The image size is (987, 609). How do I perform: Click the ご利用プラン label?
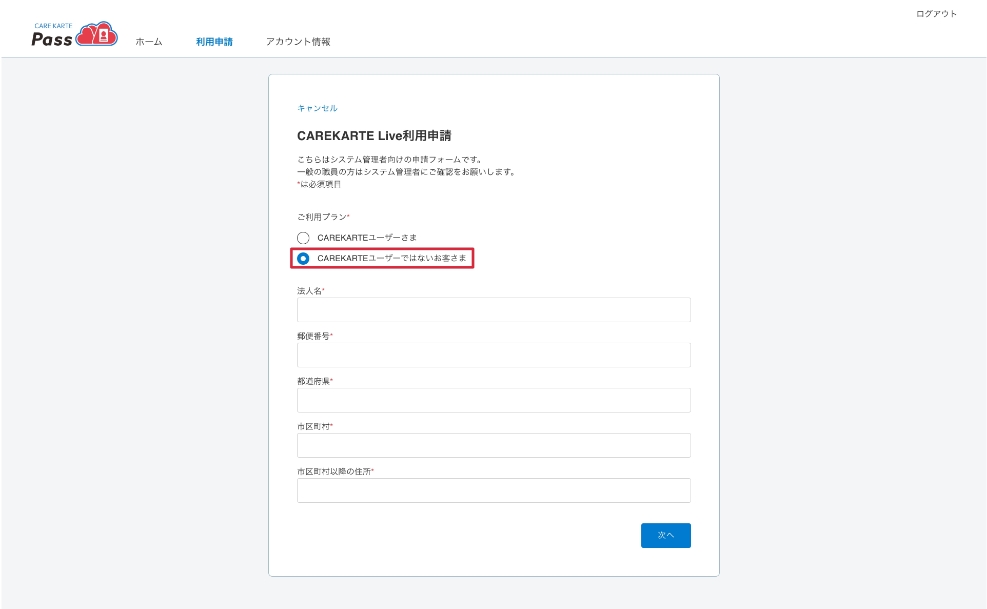(323, 217)
